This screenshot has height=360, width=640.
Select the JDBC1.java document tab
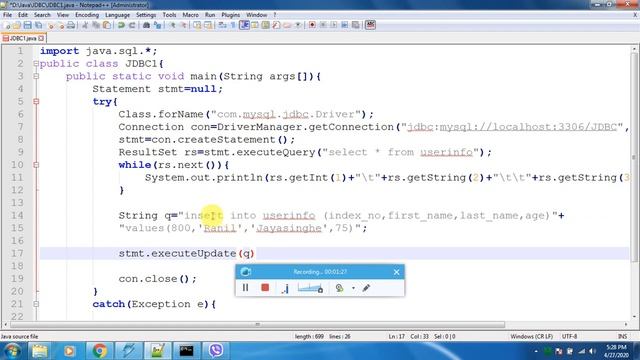point(23,38)
